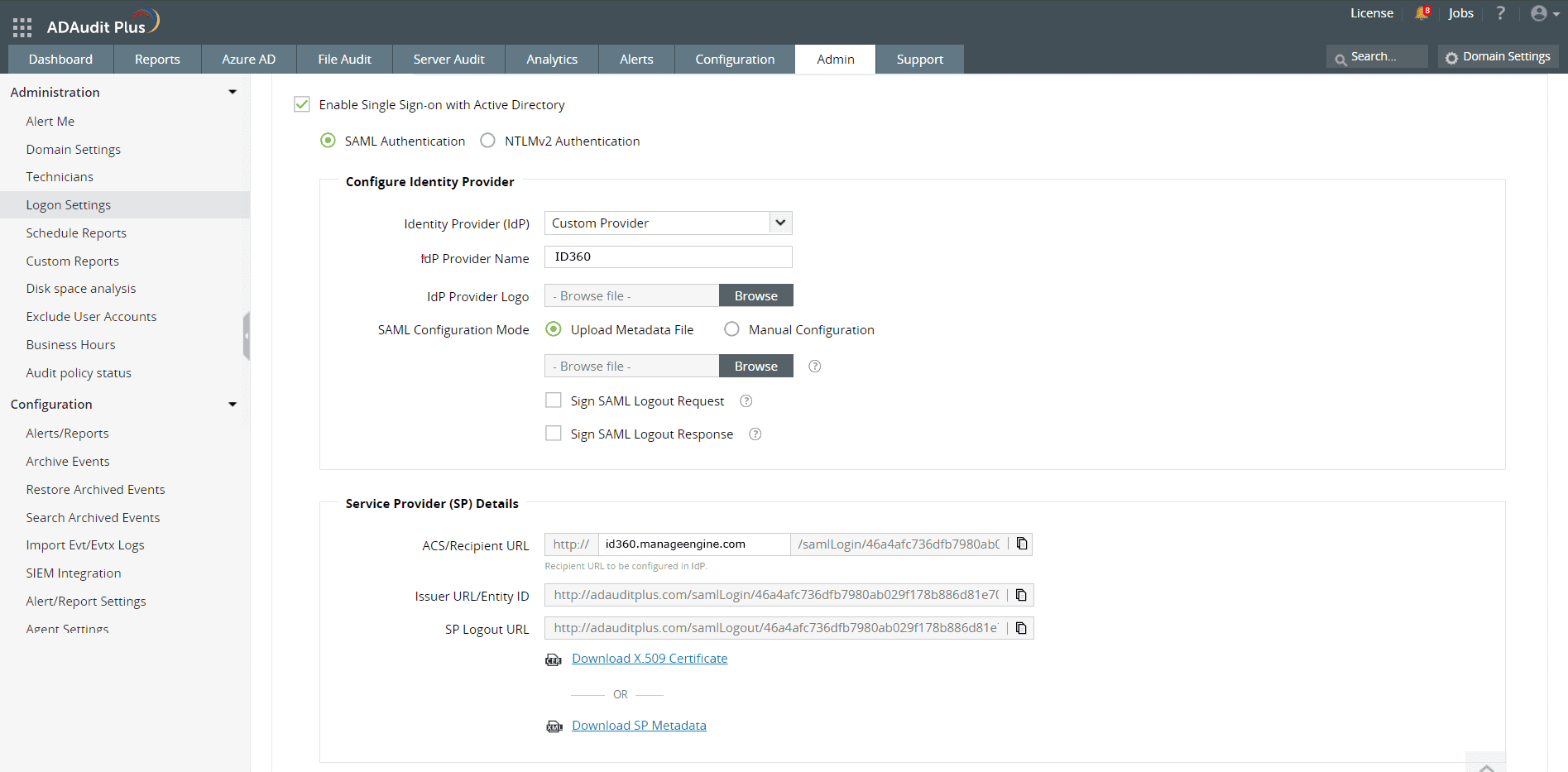This screenshot has width=1568, height=772.
Task: Open the Alerts tab
Action: point(636,59)
